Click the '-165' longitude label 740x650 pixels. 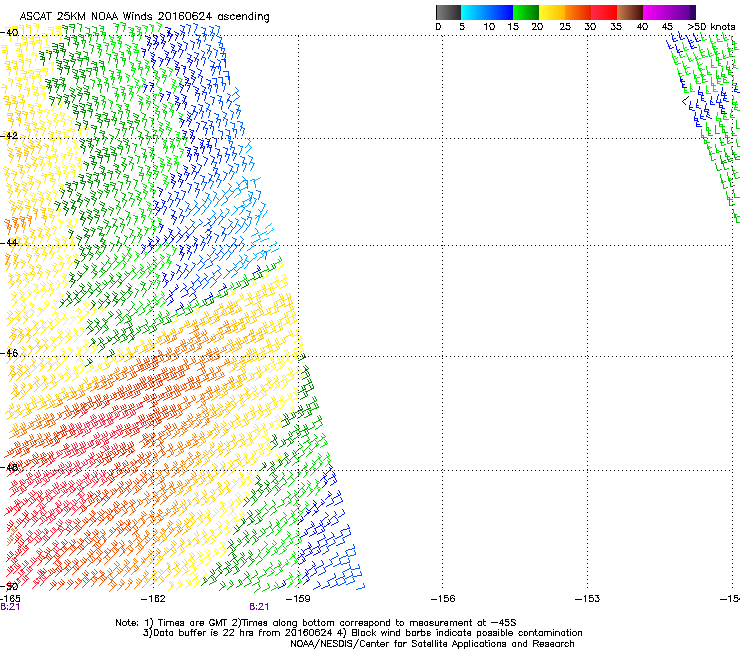click(10, 599)
